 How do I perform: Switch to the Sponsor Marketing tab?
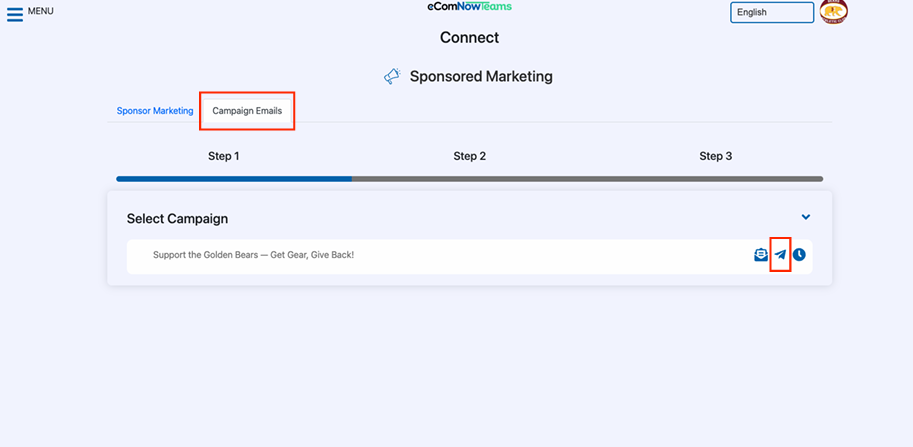(x=155, y=111)
